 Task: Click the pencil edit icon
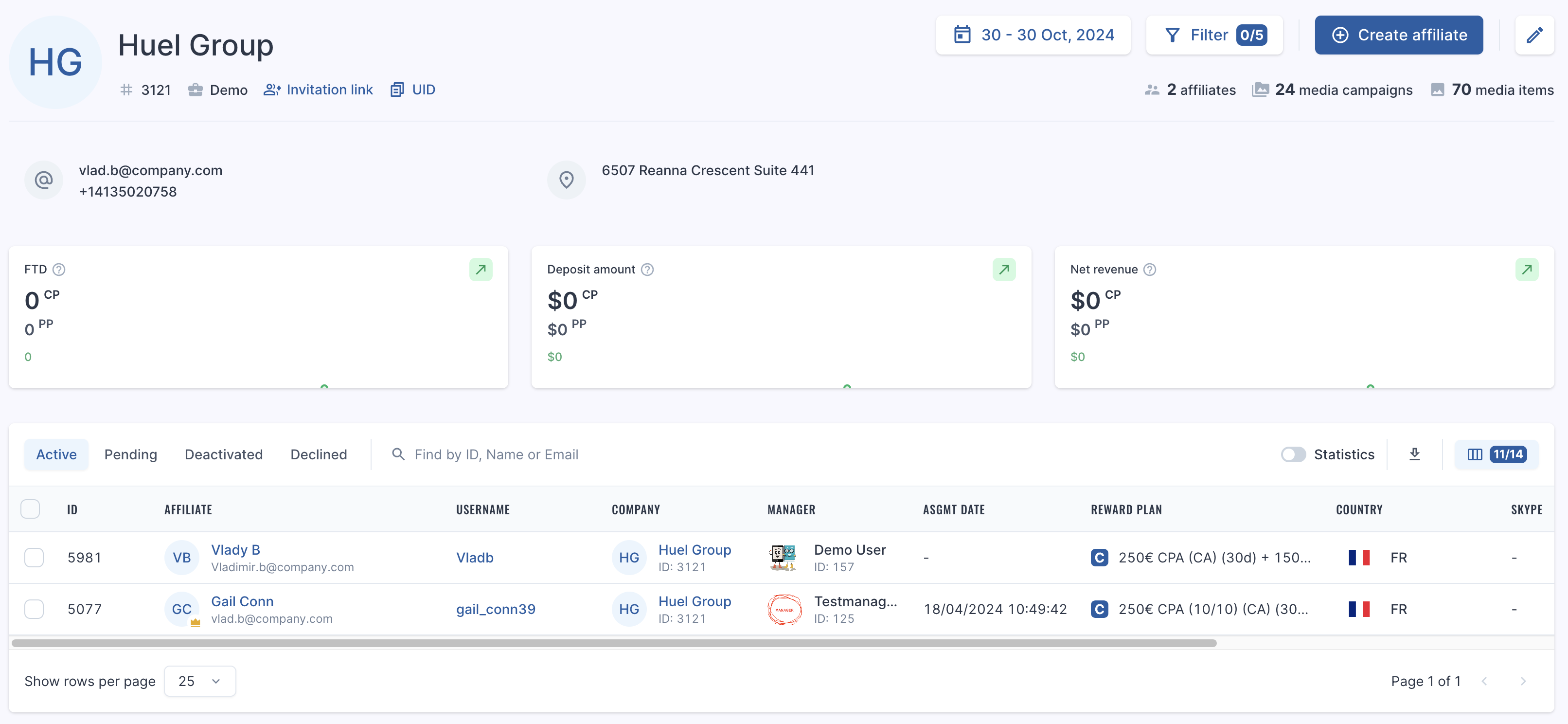(1534, 36)
